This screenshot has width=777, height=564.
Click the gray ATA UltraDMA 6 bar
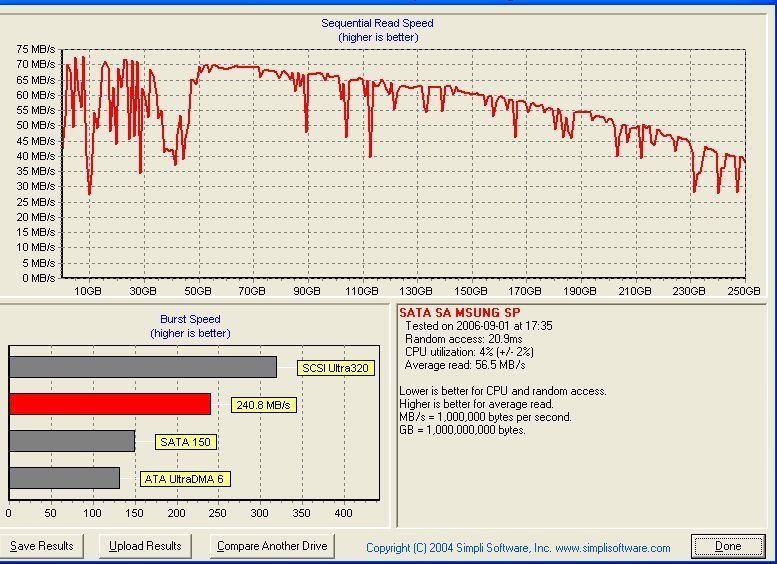click(x=64, y=478)
